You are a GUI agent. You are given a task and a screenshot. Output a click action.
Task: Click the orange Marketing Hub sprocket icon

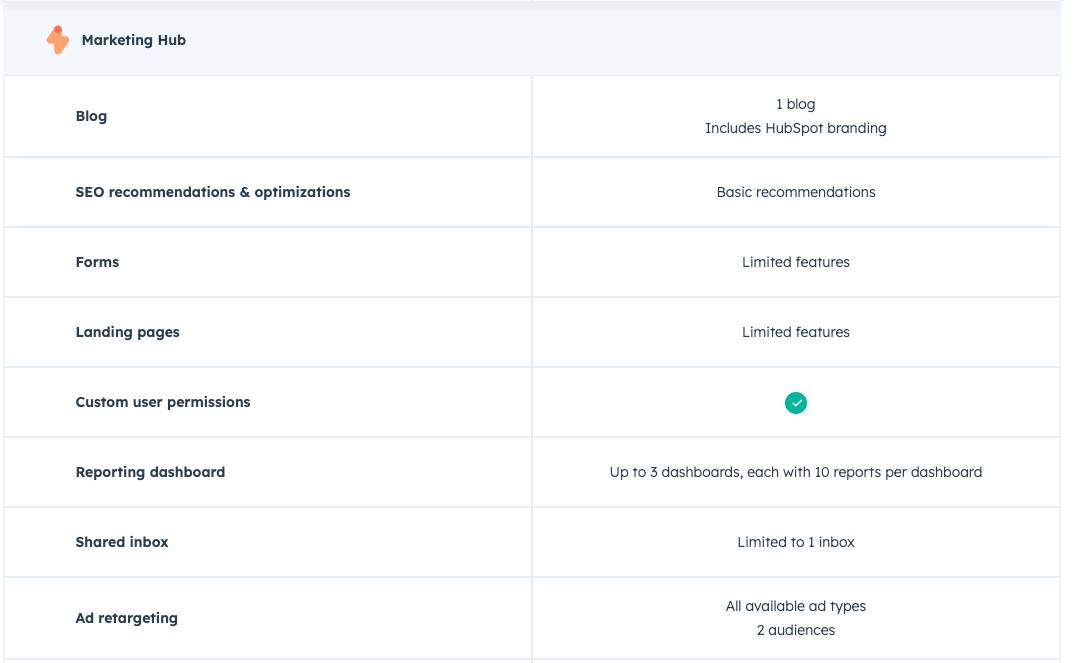tap(58, 40)
